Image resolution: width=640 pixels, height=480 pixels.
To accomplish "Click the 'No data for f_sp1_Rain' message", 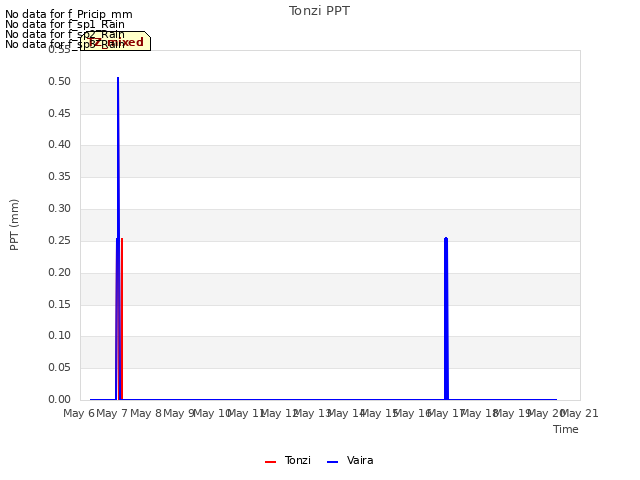I will click(x=64, y=24).
